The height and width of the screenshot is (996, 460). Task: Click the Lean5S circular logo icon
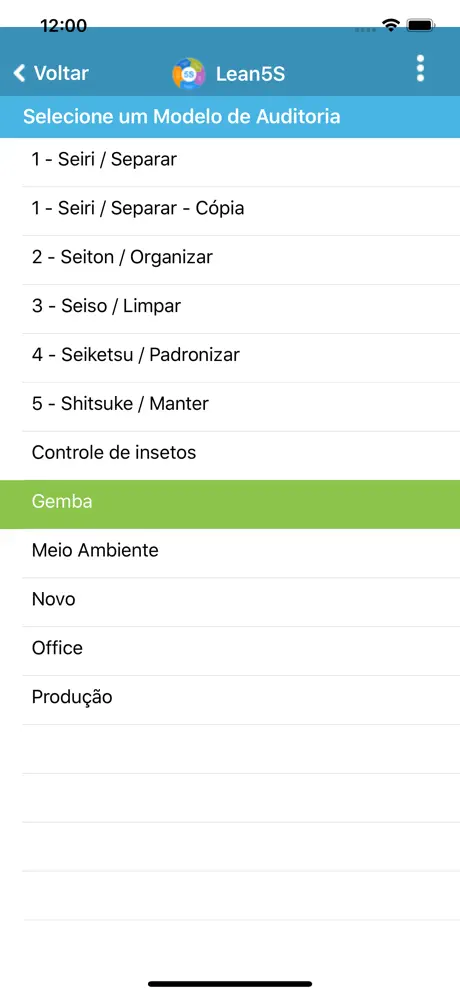point(189,74)
